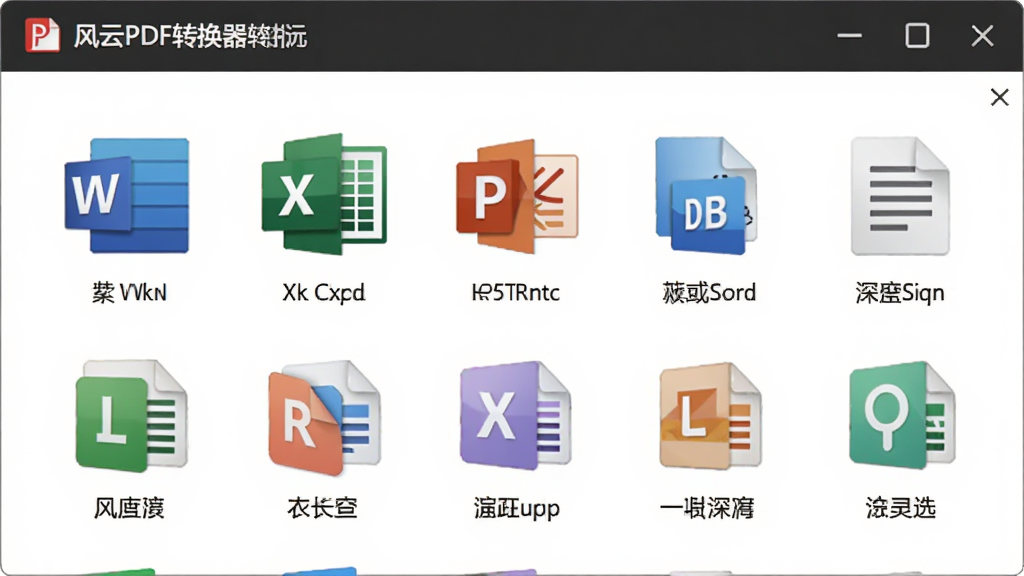
Task: Maximize the PDF converter window
Action: [917, 35]
